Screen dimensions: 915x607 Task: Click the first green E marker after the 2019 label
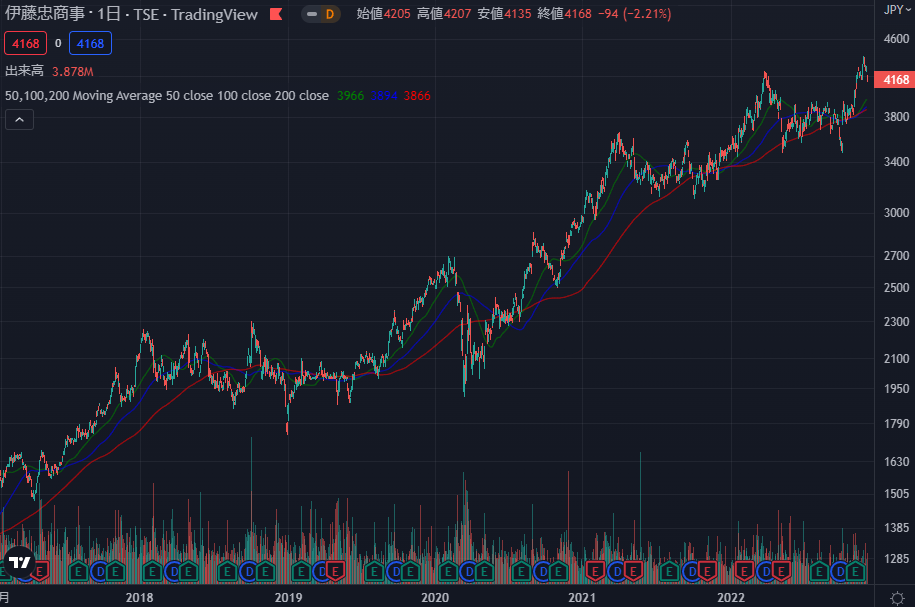click(x=301, y=572)
